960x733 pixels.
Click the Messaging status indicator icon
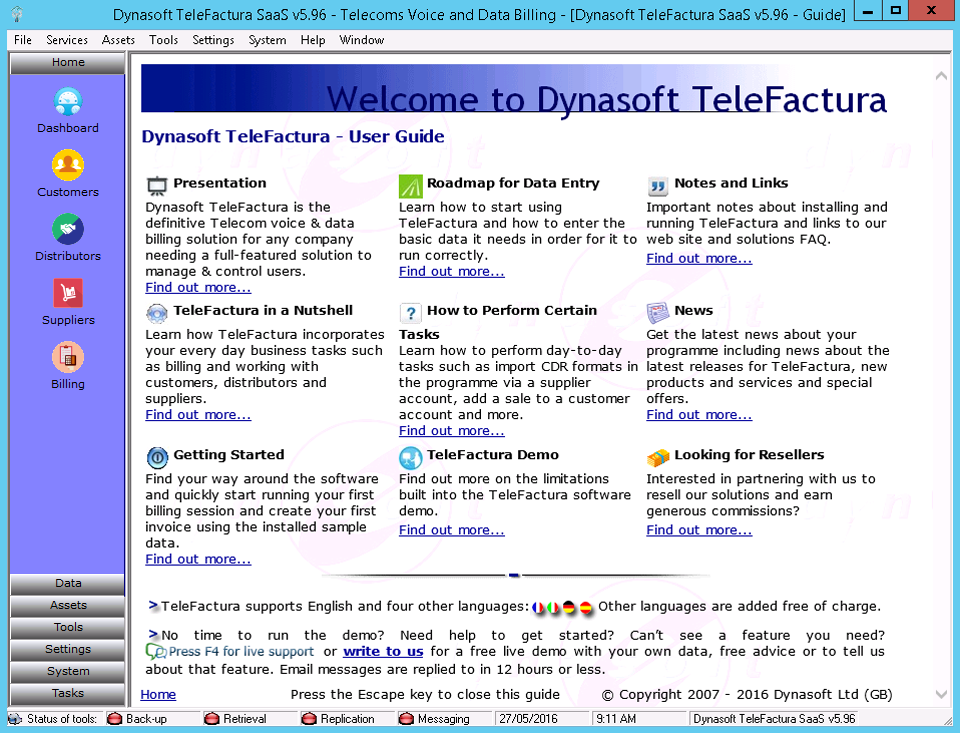pyautogui.click(x=406, y=719)
